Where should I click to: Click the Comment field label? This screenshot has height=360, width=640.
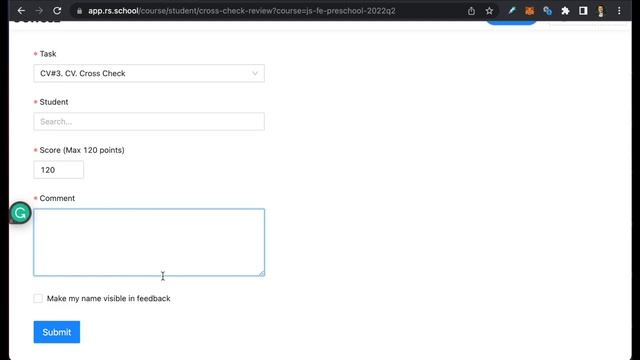click(57, 198)
